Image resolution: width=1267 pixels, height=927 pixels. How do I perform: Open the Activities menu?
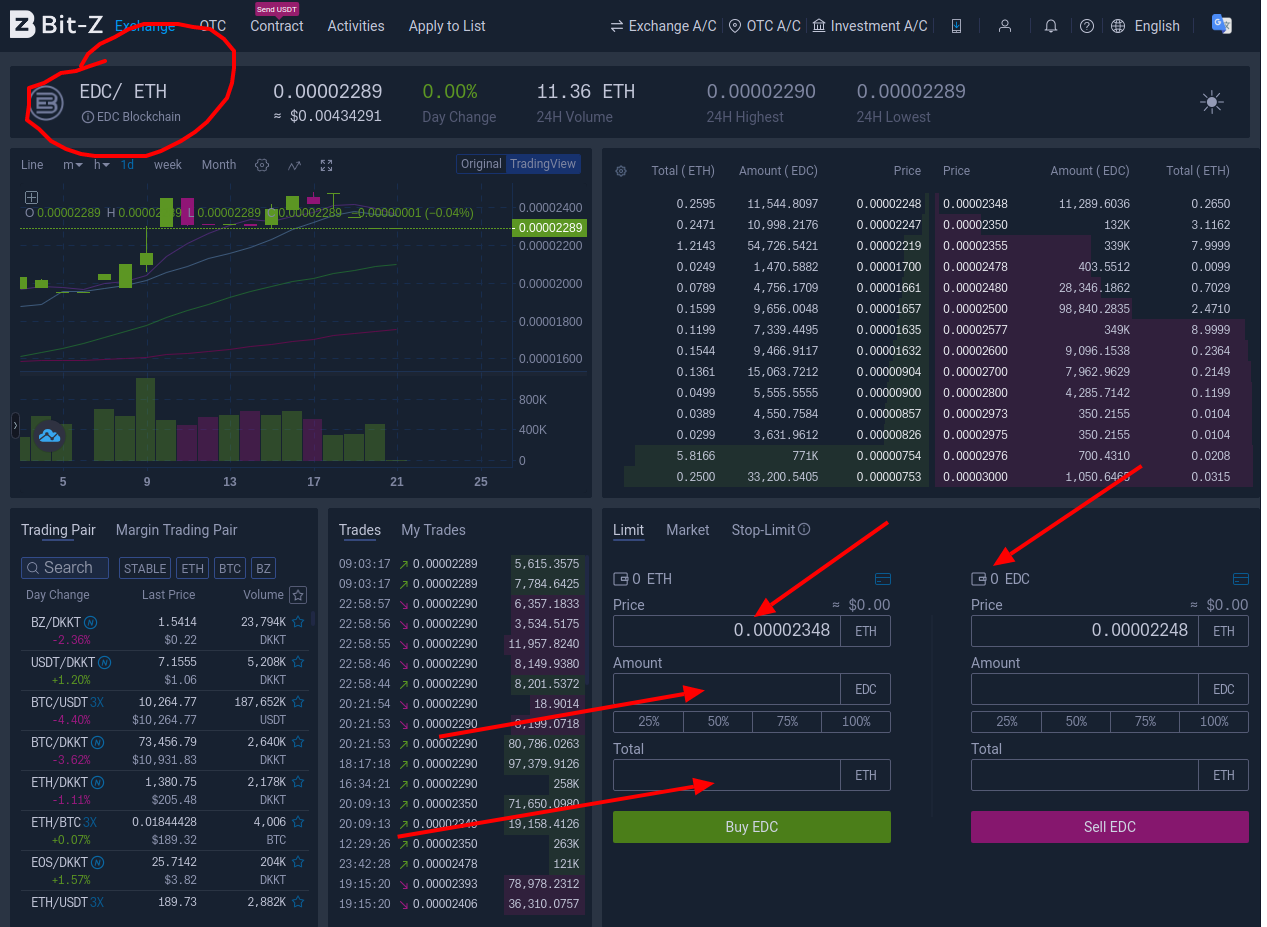(356, 26)
